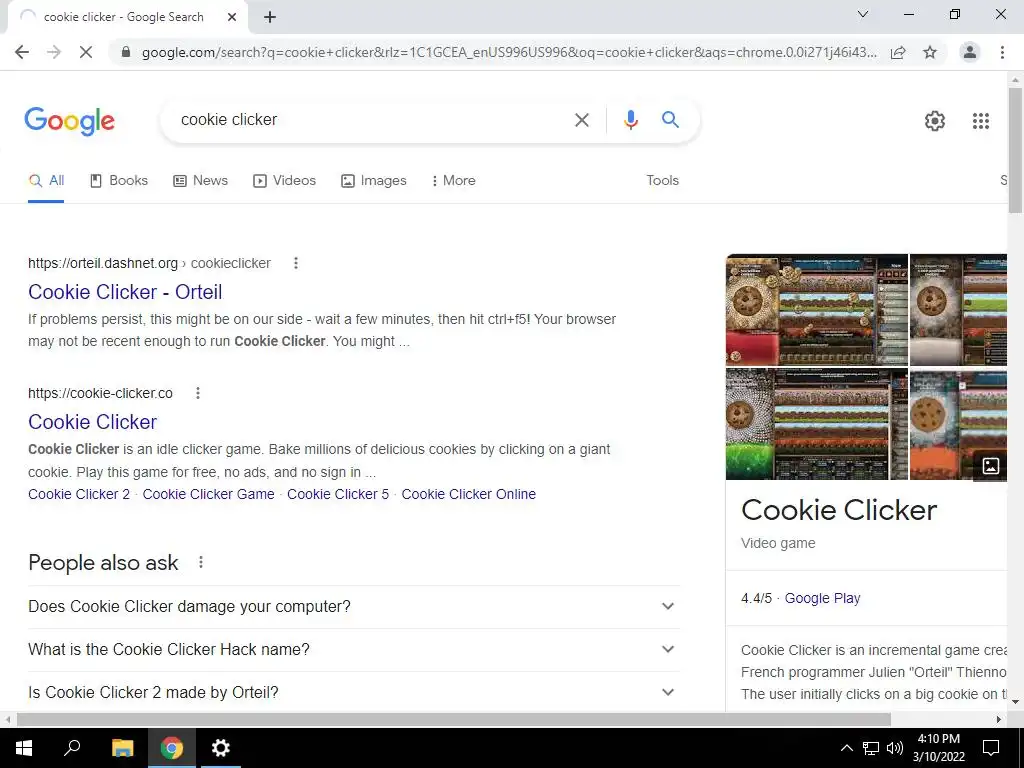Open the Chrome profile avatar

tap(970, 52)
